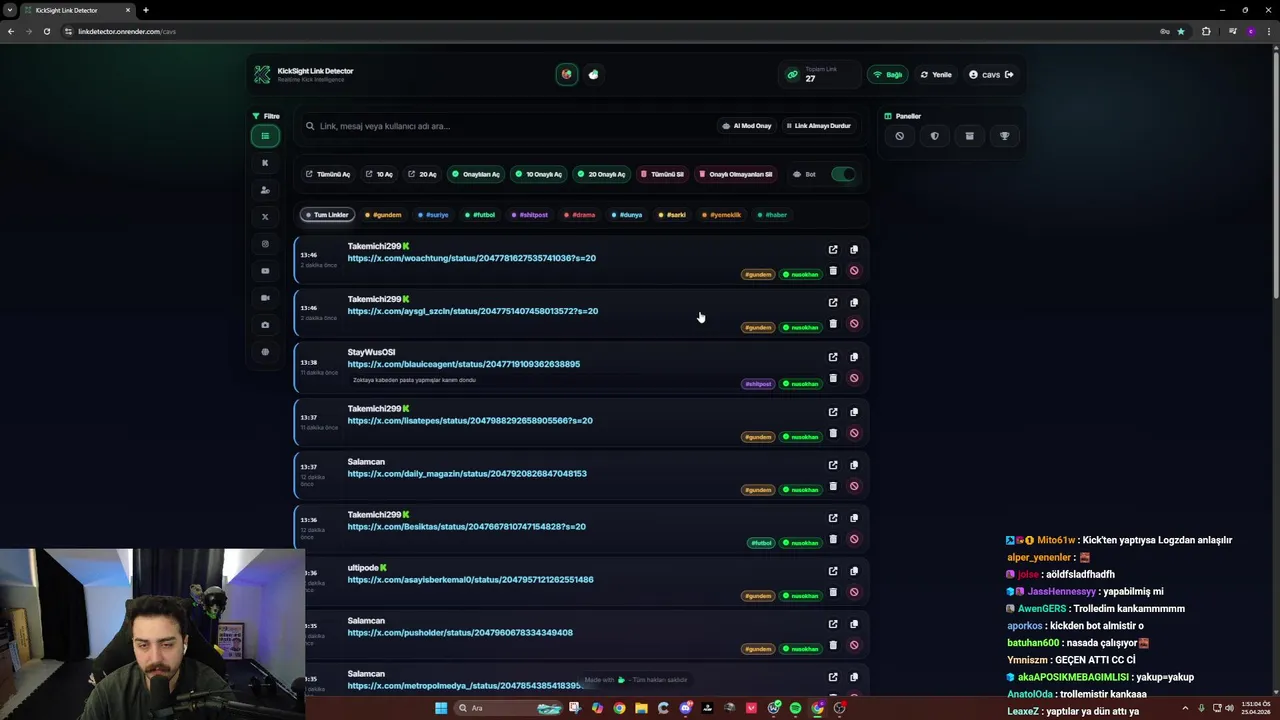Select the Tüm Linkler tab
The height and width of the screenshot is (720, 1280).
327,215
